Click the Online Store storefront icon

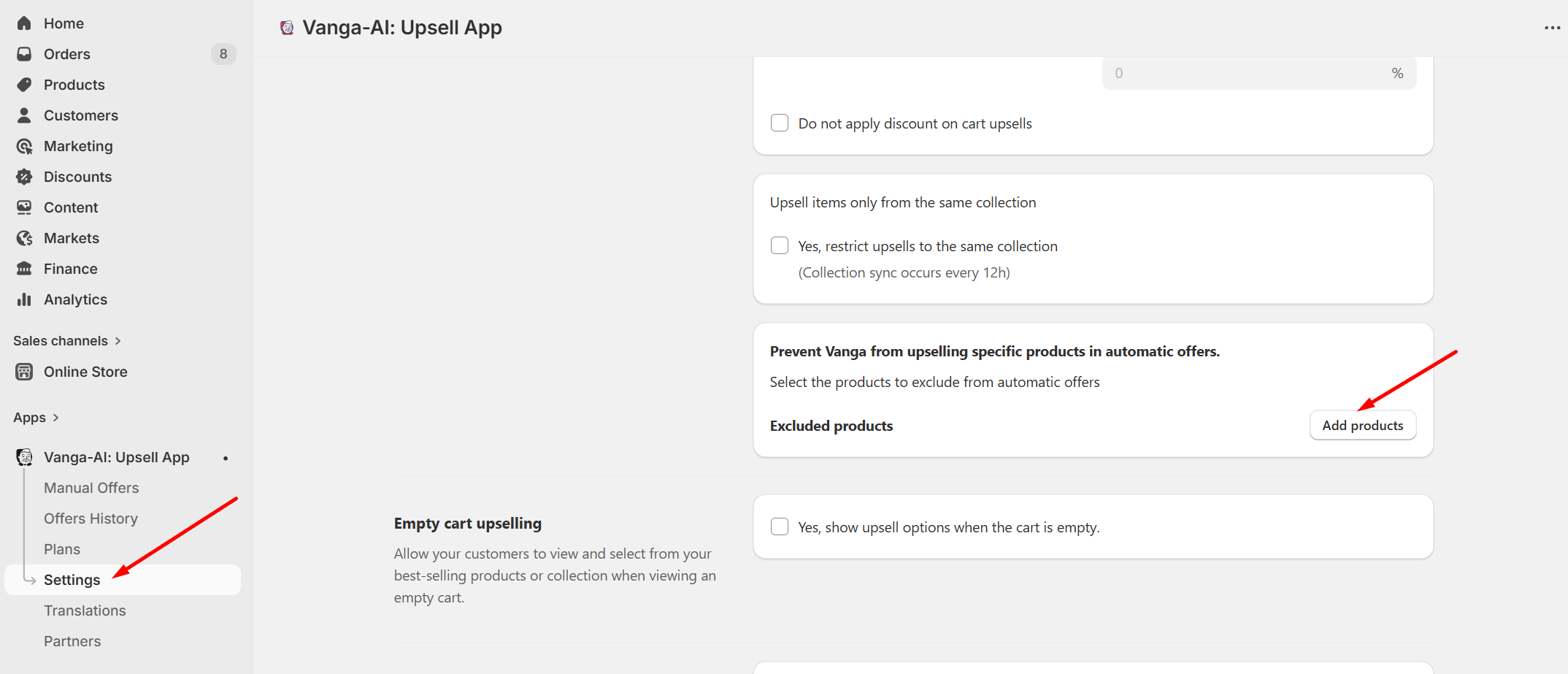(x=24, y=372)
